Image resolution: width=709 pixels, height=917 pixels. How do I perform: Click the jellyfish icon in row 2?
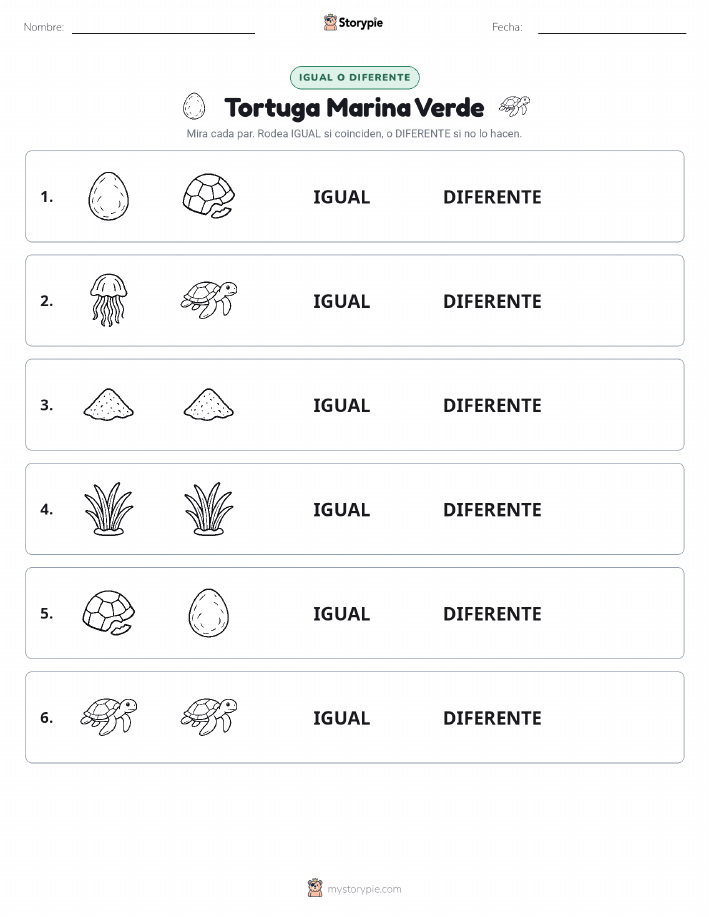(x=108, y=300)
